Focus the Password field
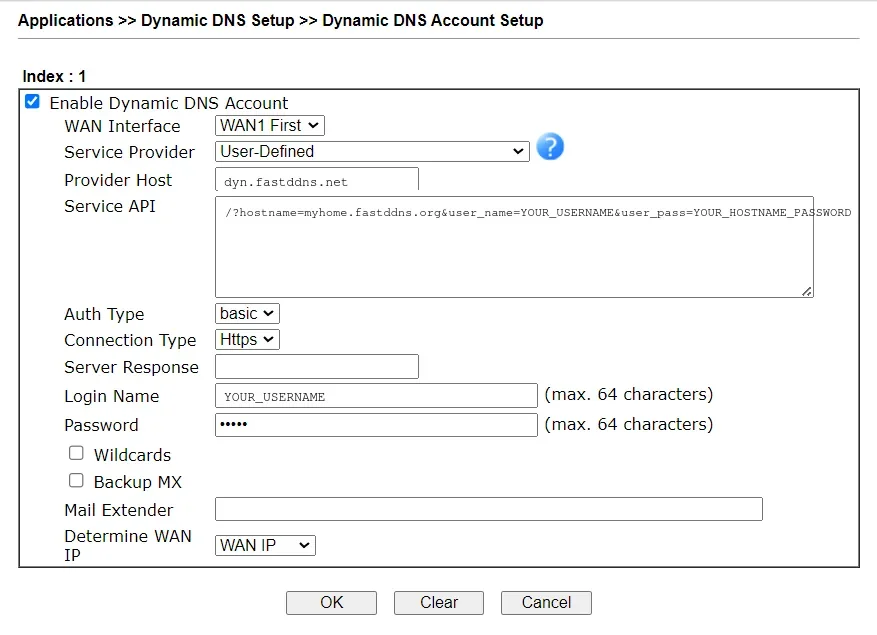877x635 pixels. click(376, 425)
